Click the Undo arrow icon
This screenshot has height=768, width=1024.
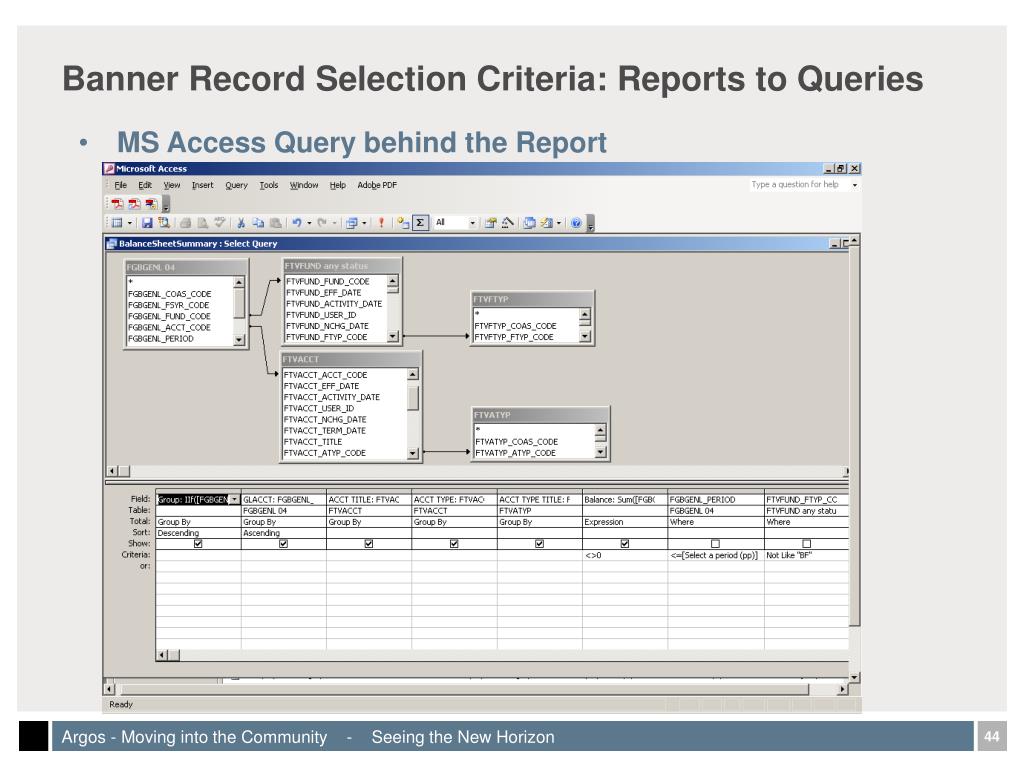click(x=296, y=223)
